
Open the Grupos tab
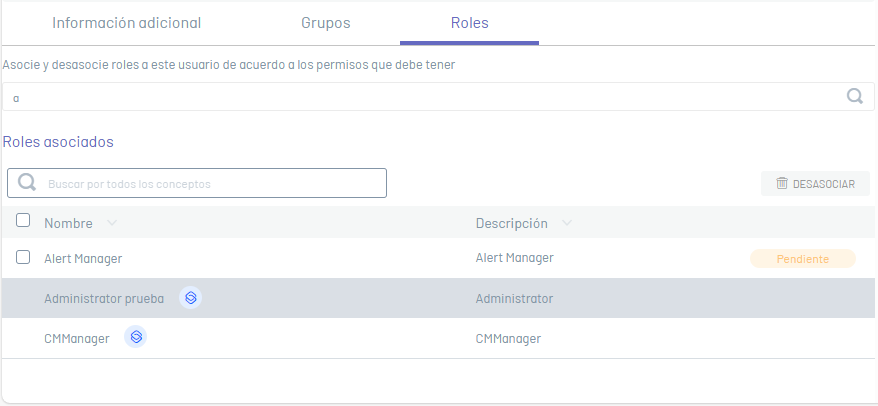(x=326, y=23)
